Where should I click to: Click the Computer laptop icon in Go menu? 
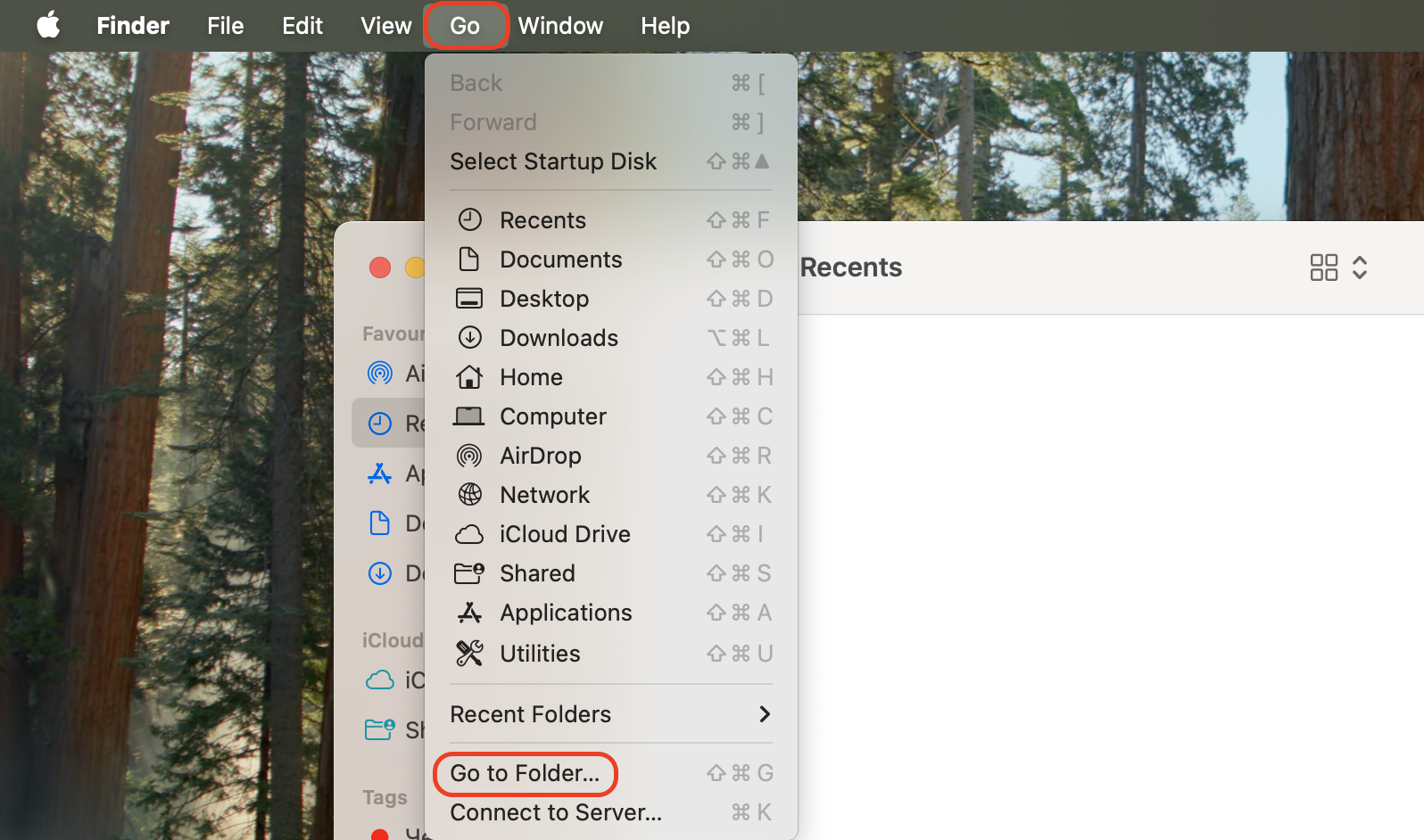469,416
